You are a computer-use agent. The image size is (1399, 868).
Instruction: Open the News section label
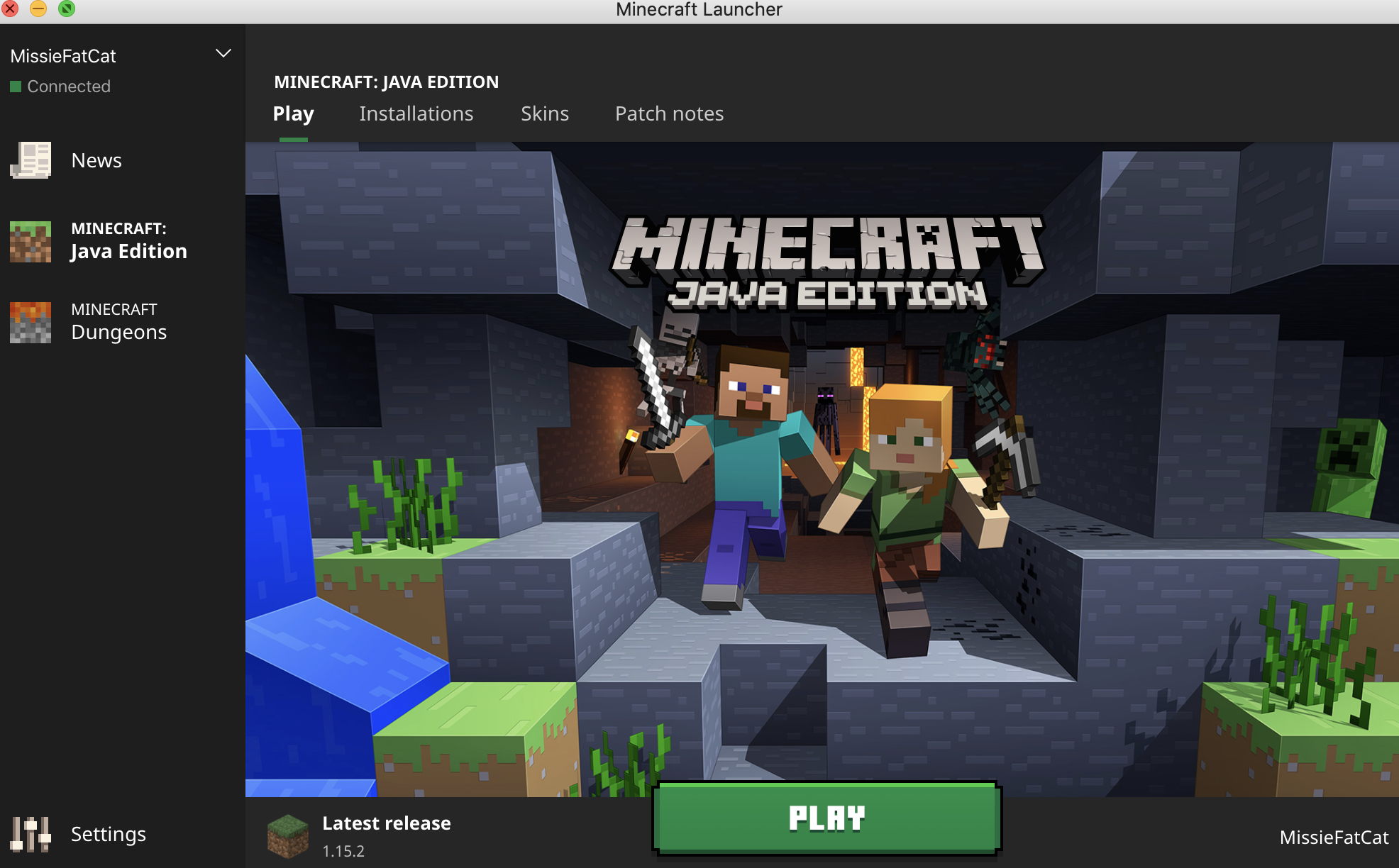[x=96, y=160]
